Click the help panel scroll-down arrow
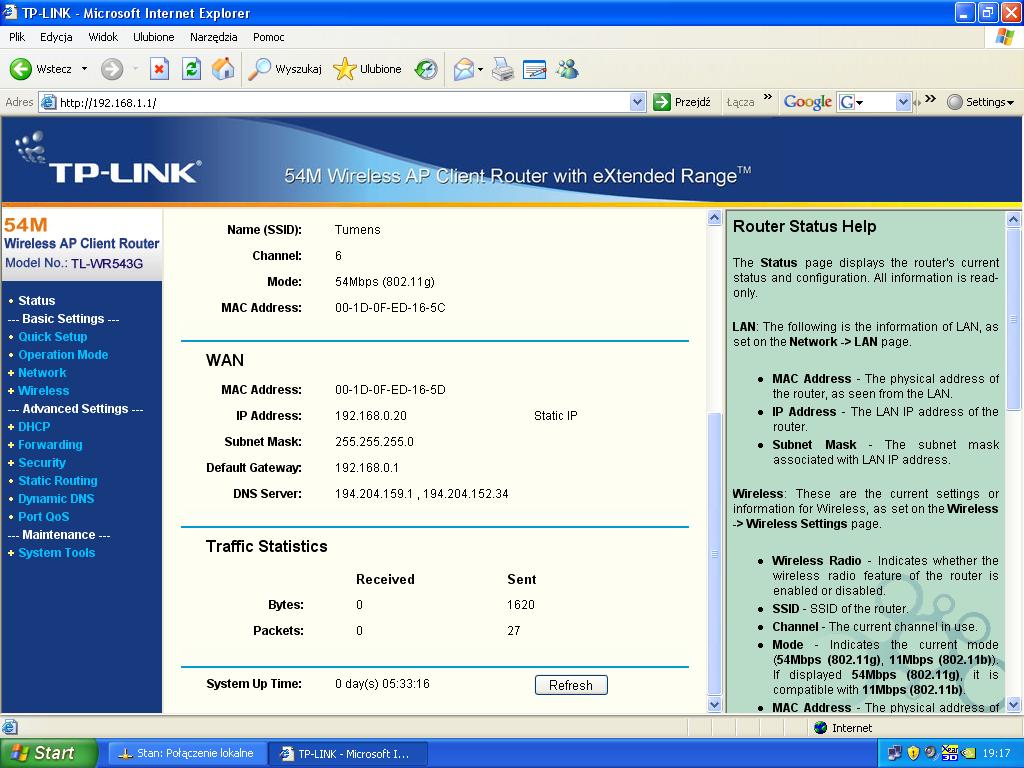Image resolution: width=1024 pixels, height=768 pixels. pyautogui.click(x=1014, y=705)
